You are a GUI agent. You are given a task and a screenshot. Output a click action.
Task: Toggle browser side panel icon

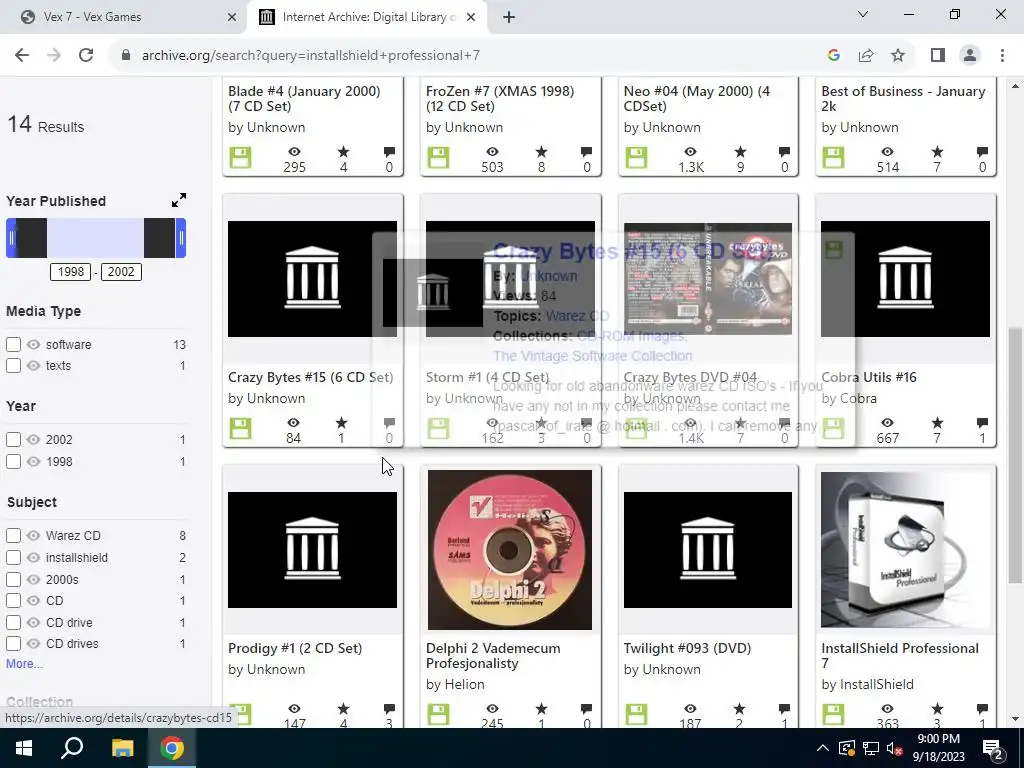[938, 56]
